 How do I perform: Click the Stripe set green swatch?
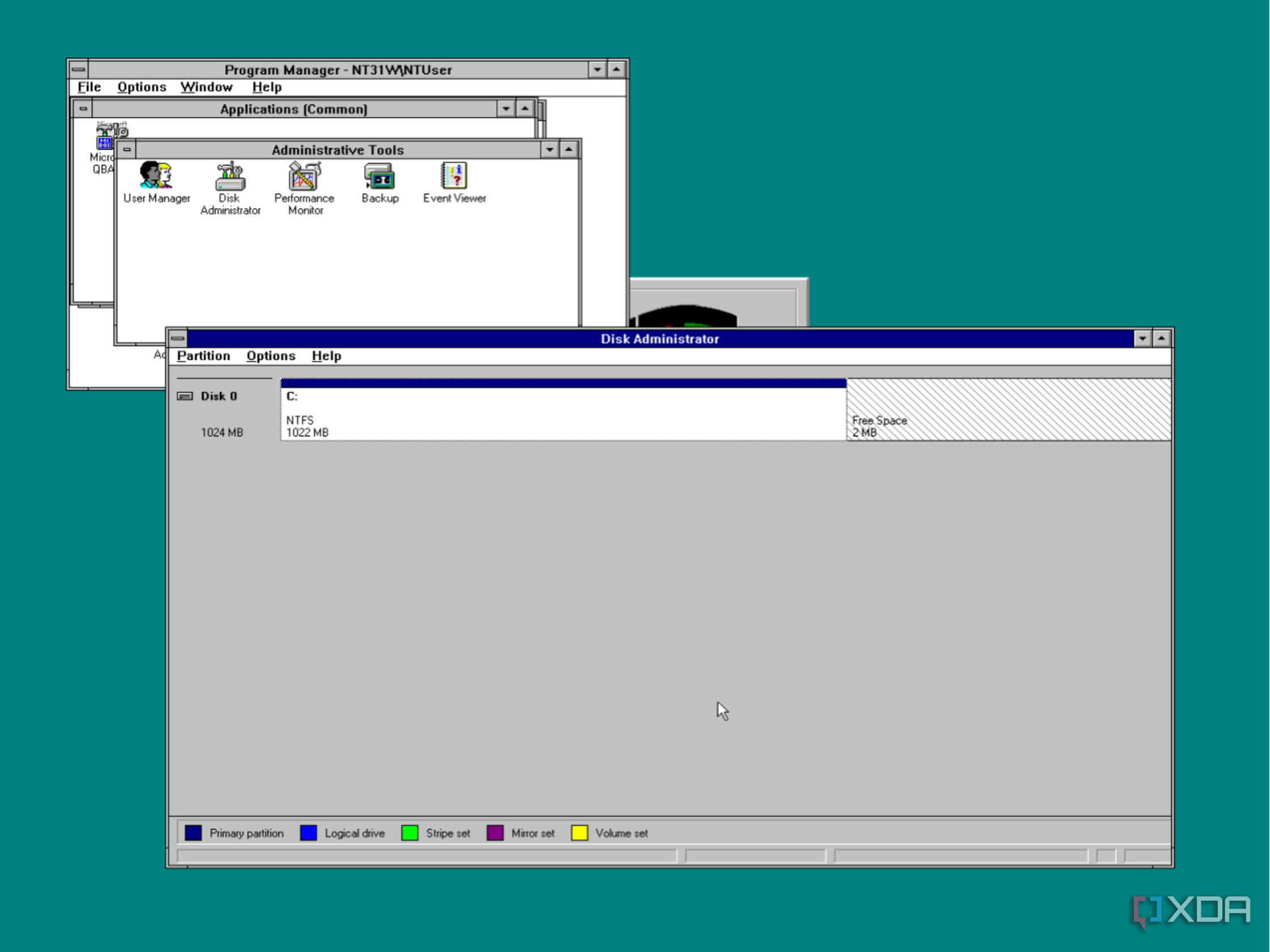410,833
